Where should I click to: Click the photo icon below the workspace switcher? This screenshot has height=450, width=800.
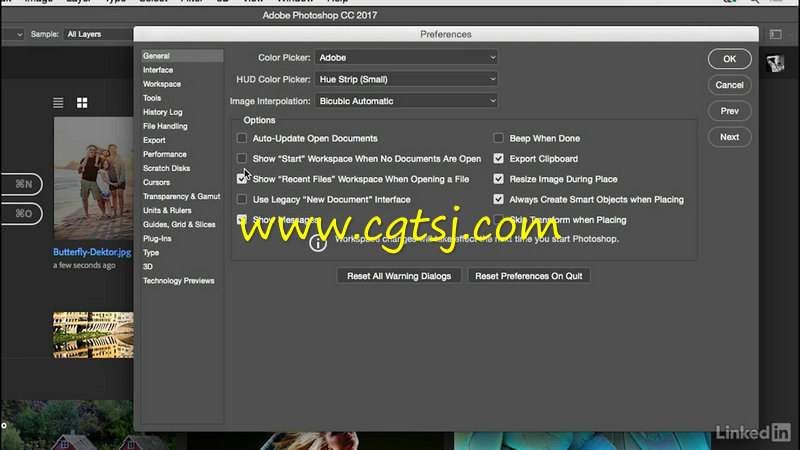[x=775, y=64]
